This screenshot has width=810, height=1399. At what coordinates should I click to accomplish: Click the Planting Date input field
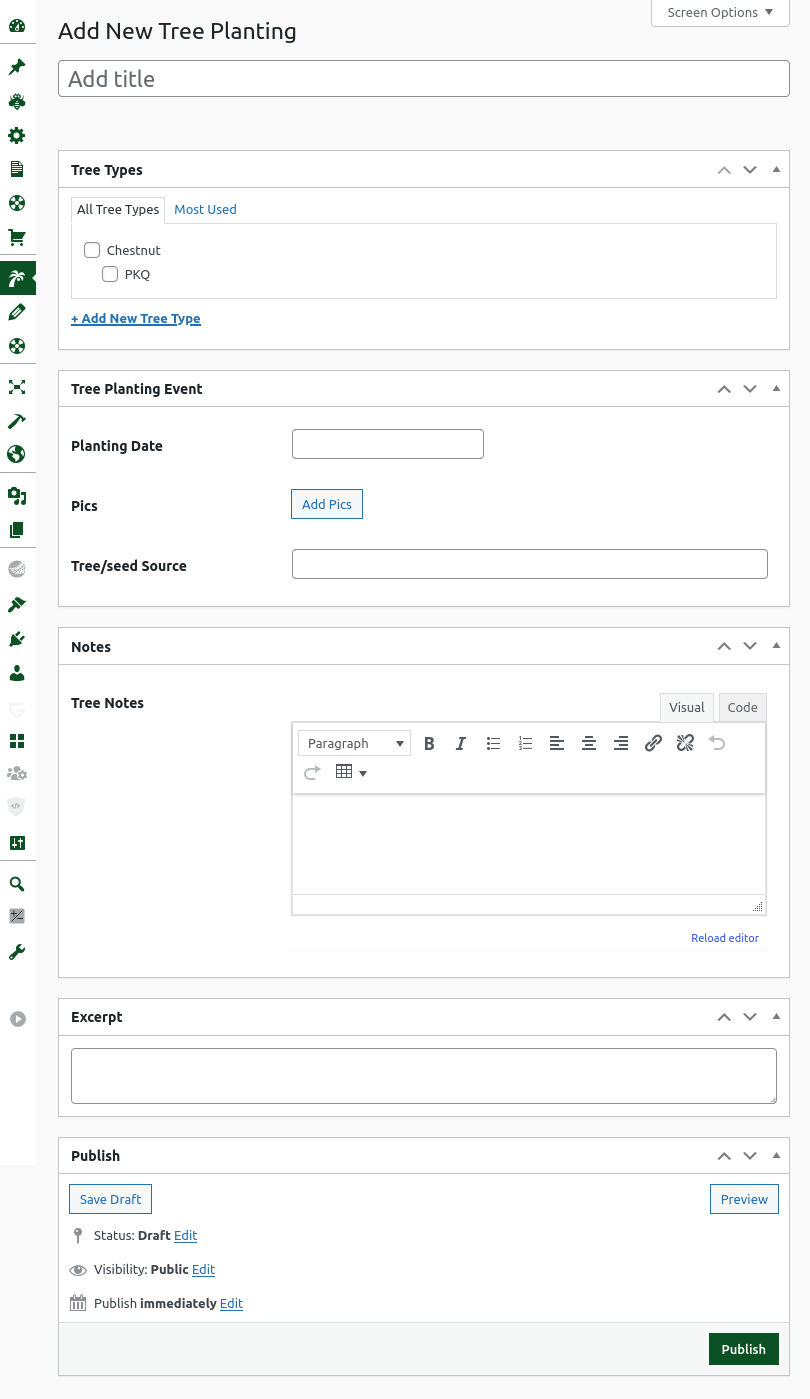(x=387, y=444)
